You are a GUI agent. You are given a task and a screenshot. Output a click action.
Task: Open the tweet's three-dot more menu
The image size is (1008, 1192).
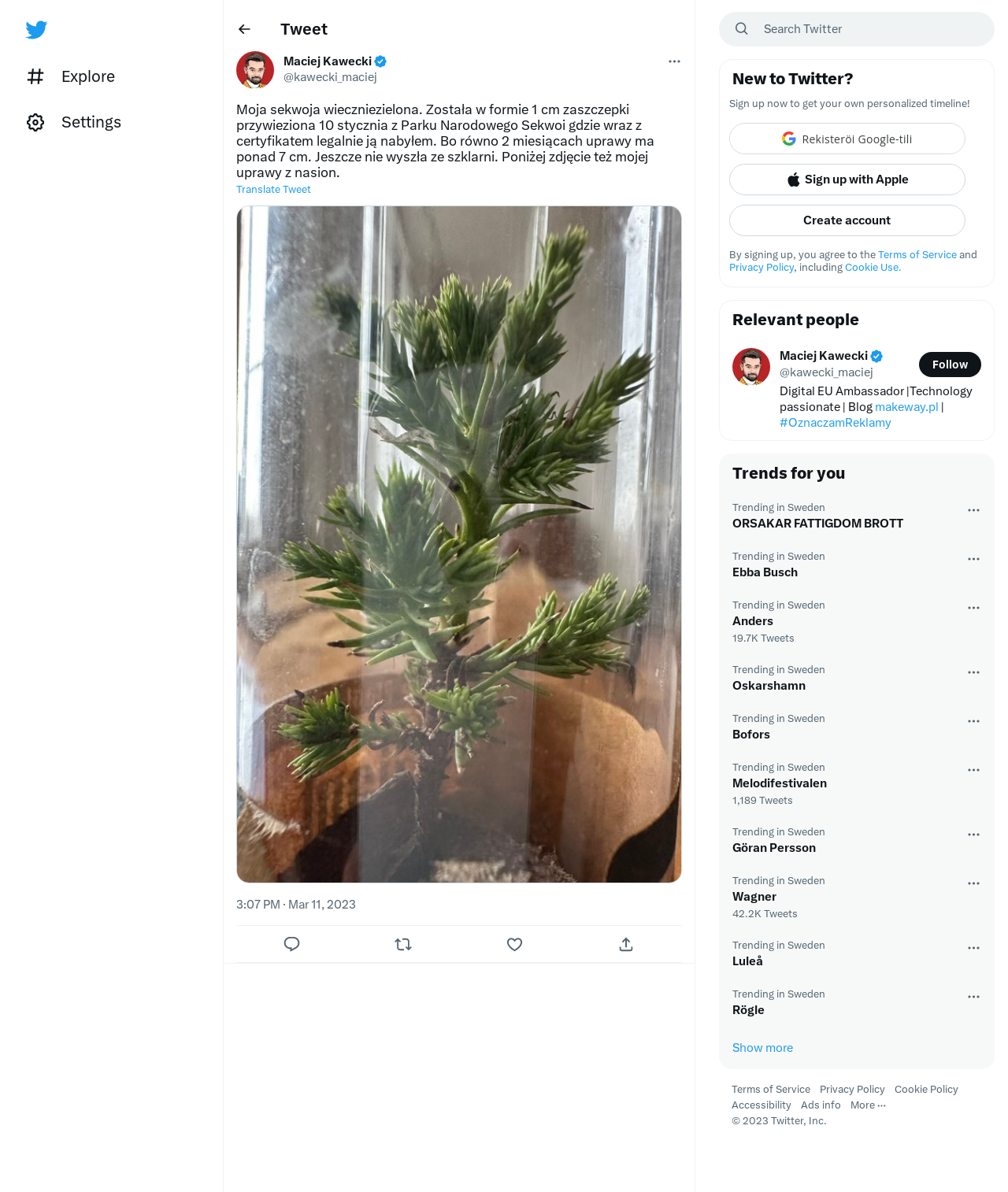click(674, 61)
